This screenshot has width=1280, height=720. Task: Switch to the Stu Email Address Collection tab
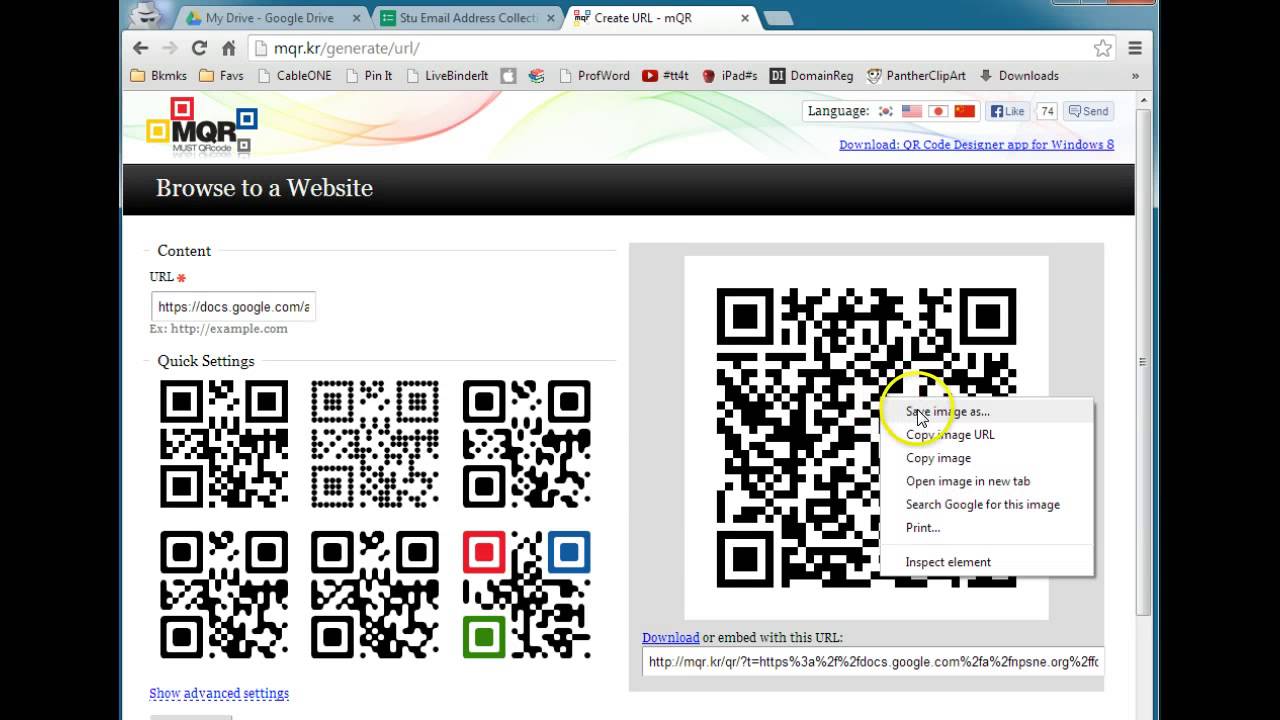pyautogui.click(x=469, y=18)
